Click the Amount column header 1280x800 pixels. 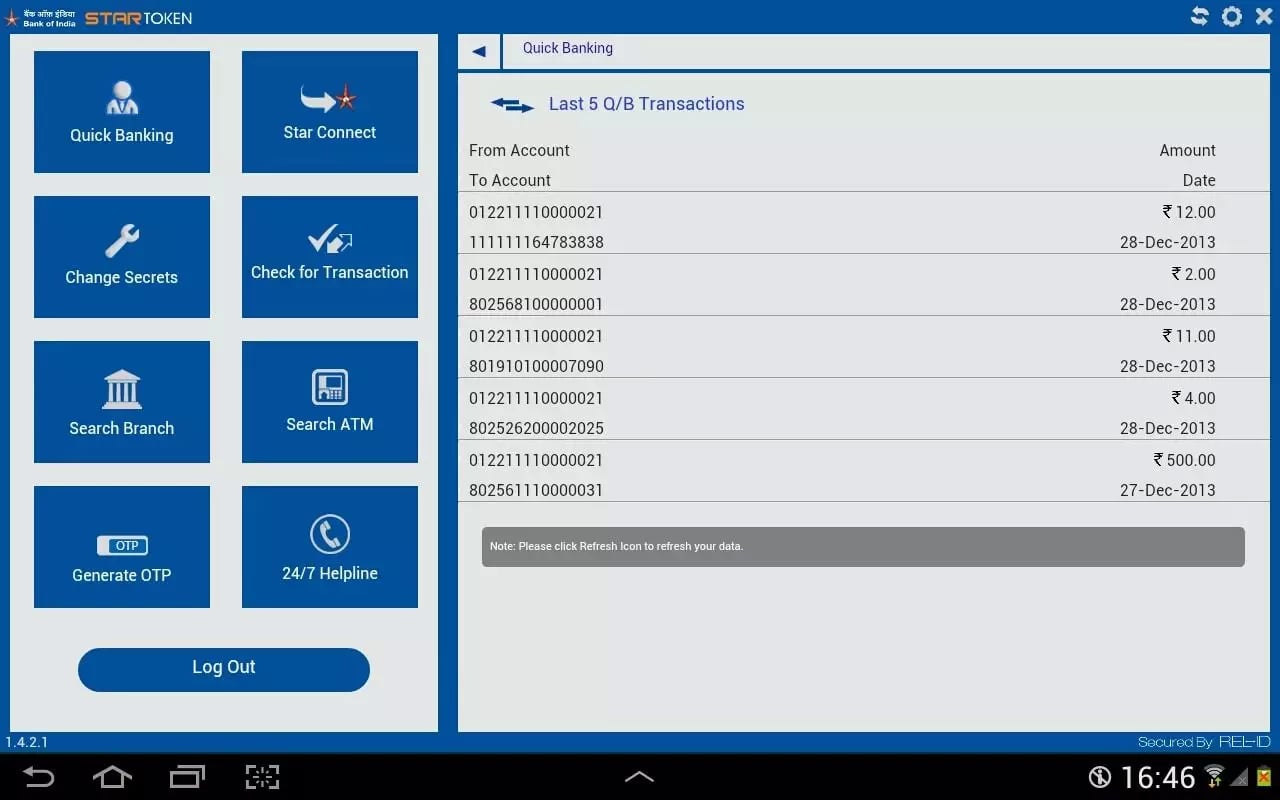click(x=1187, y=150)
